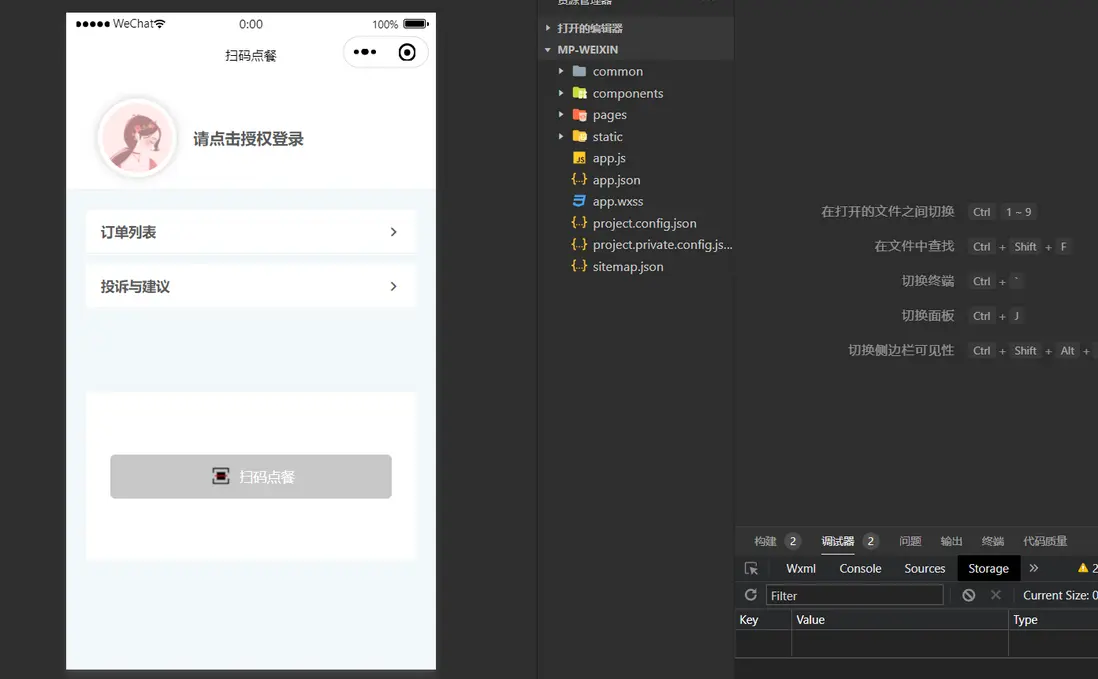1098x679 pixels.
Task: Expand the pages folder arrow
Action: pyautogui.click(x=561, y=115)
